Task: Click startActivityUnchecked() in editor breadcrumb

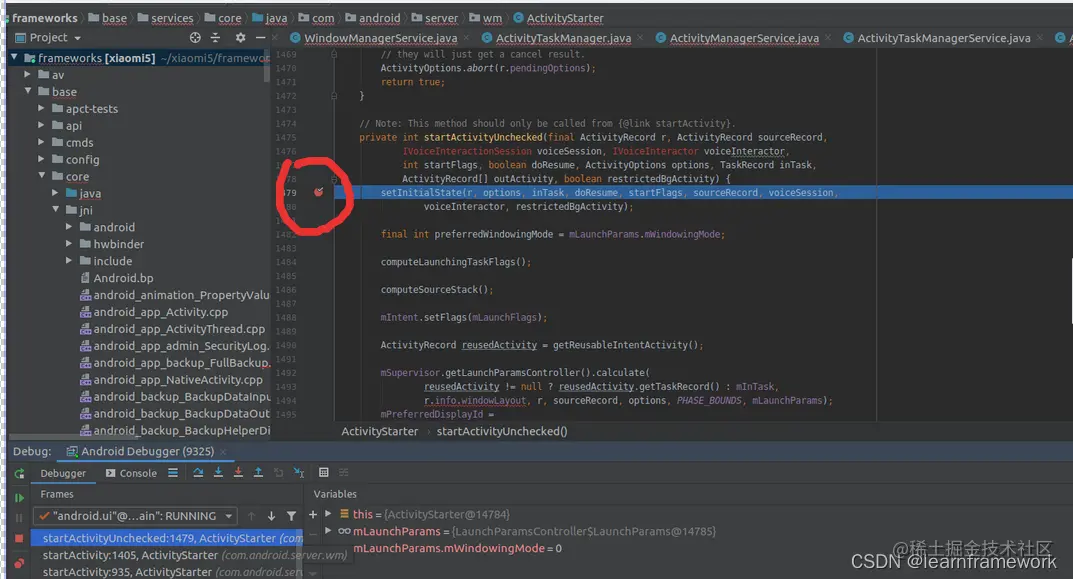Action: pyautogui.click(x=502, y=431)
